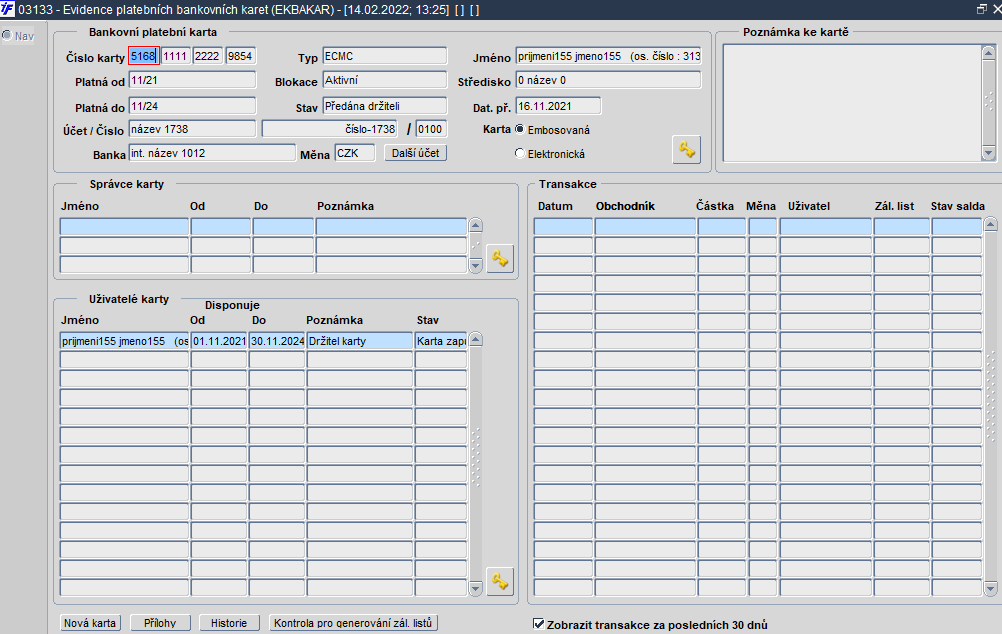Click Kontrola pro generování zál. listů button
This screenshot has height=634, width=1002.
[353, 622]
